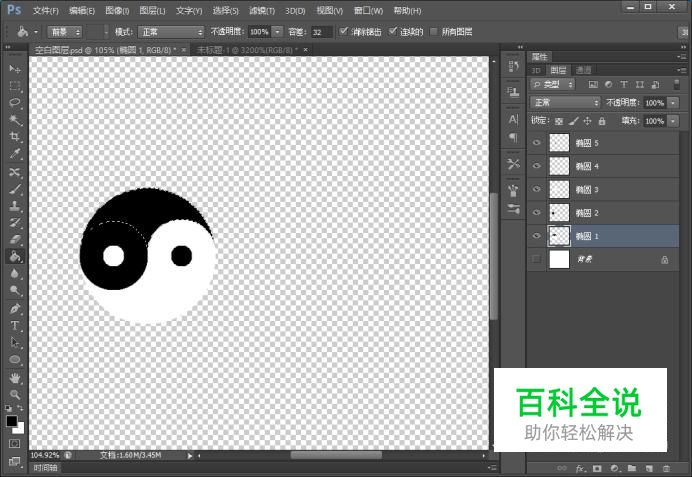Hide the 椭圆 5 layer

536,143
